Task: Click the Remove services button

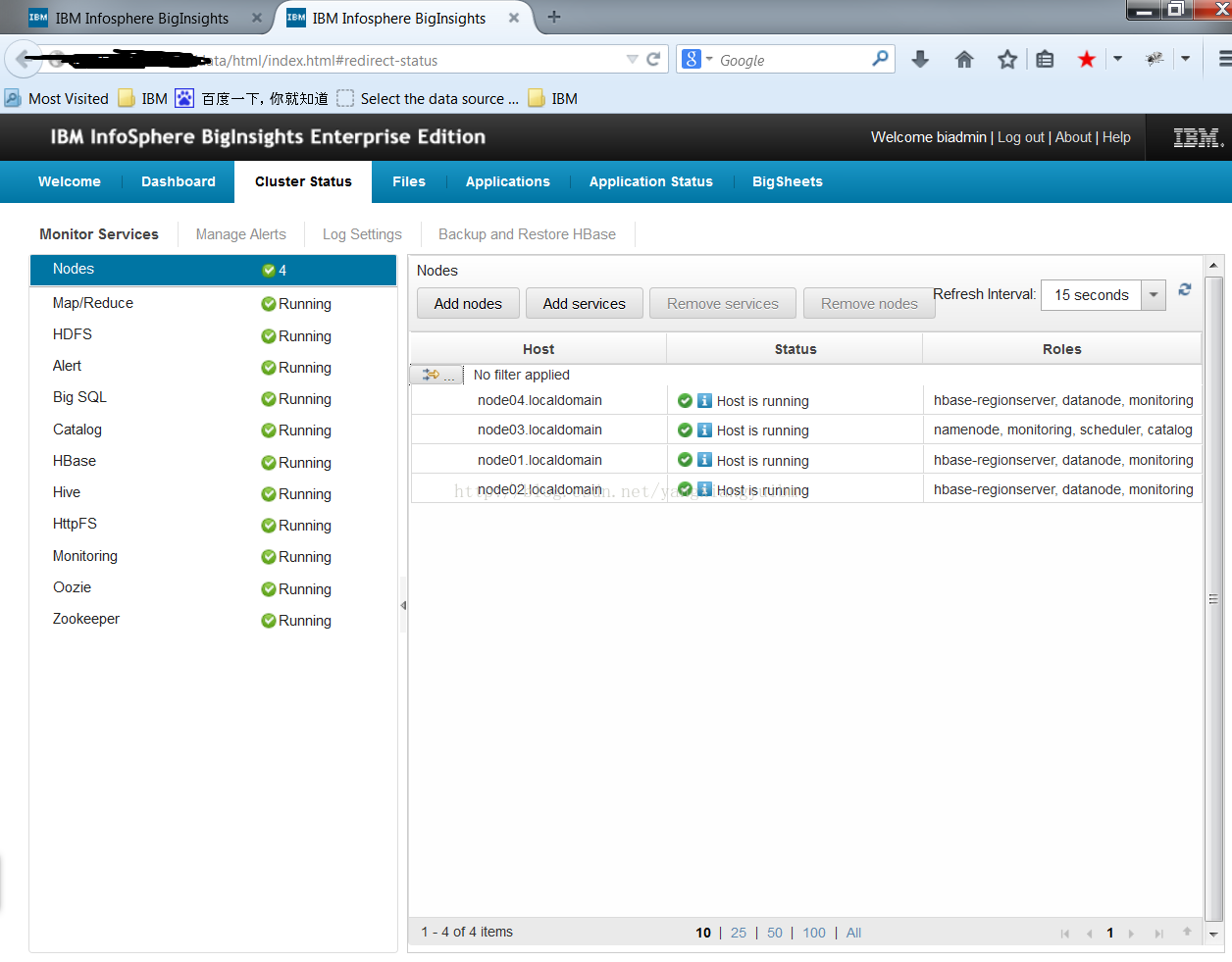Action: (723, 304)
